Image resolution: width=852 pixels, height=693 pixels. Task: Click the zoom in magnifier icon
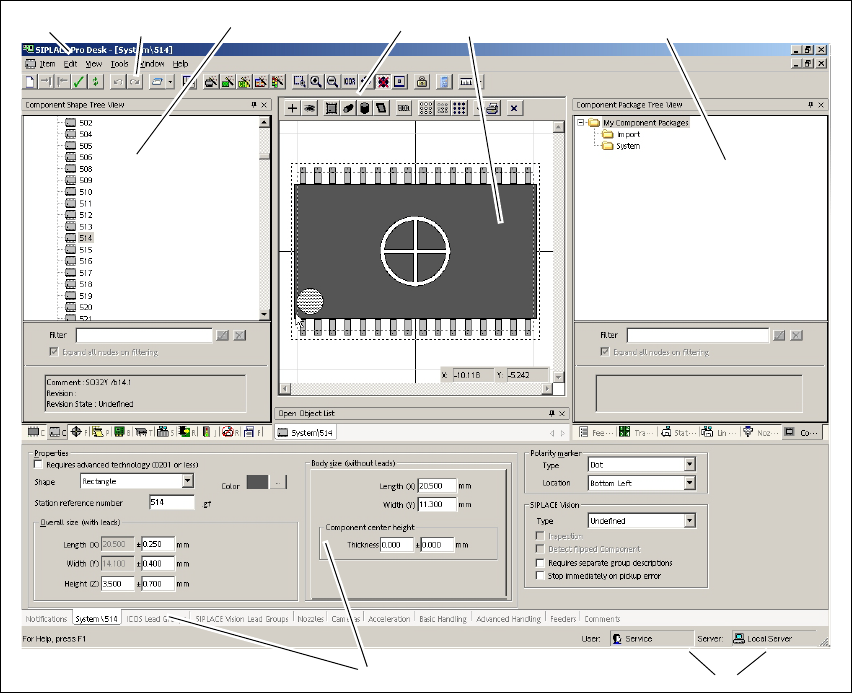[x=315, y=82]
